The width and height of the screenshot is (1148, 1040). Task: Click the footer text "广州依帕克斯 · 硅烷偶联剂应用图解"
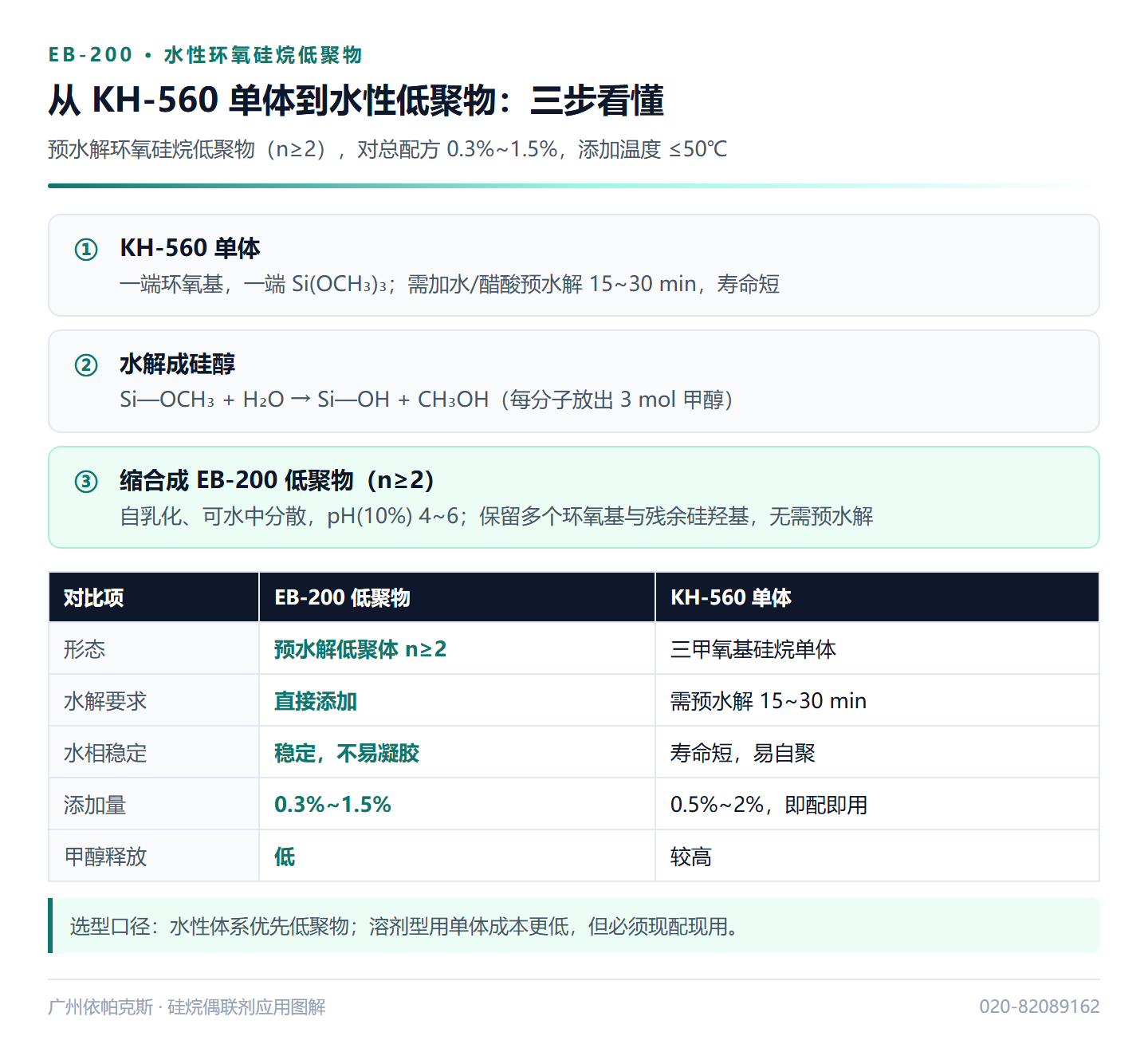(x=187, y=1007)
